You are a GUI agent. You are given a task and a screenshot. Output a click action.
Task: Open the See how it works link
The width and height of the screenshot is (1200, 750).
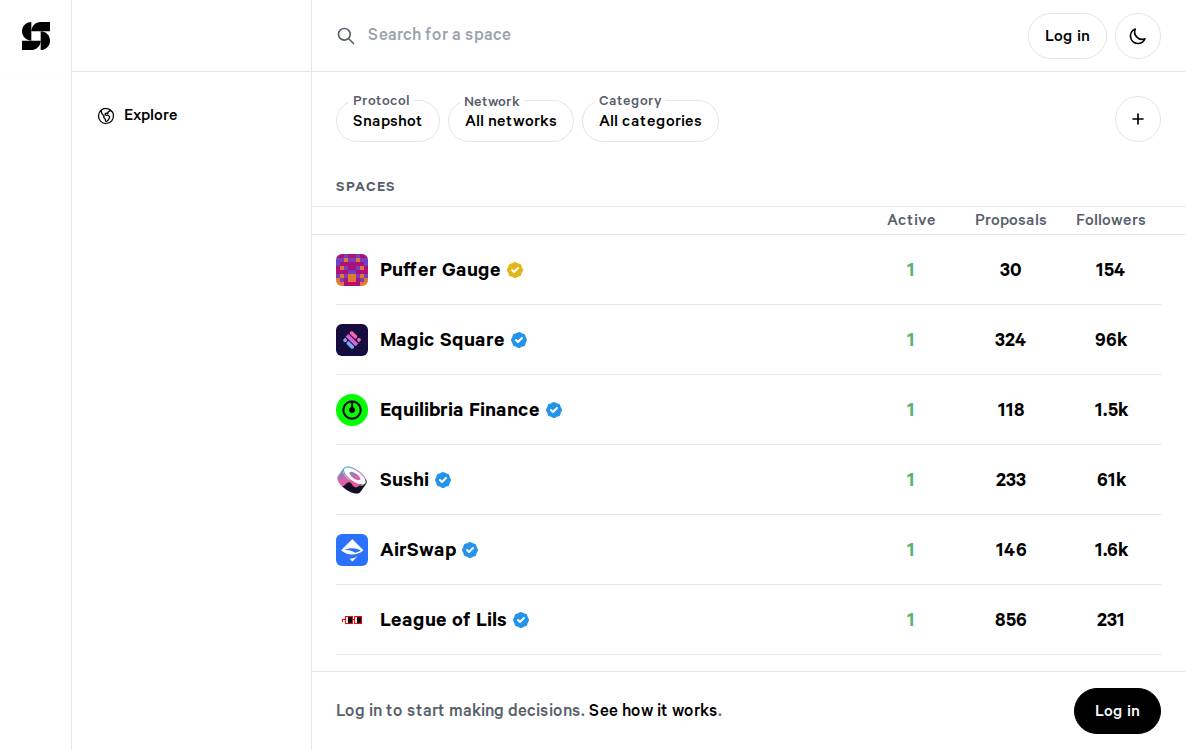(653, 710)
